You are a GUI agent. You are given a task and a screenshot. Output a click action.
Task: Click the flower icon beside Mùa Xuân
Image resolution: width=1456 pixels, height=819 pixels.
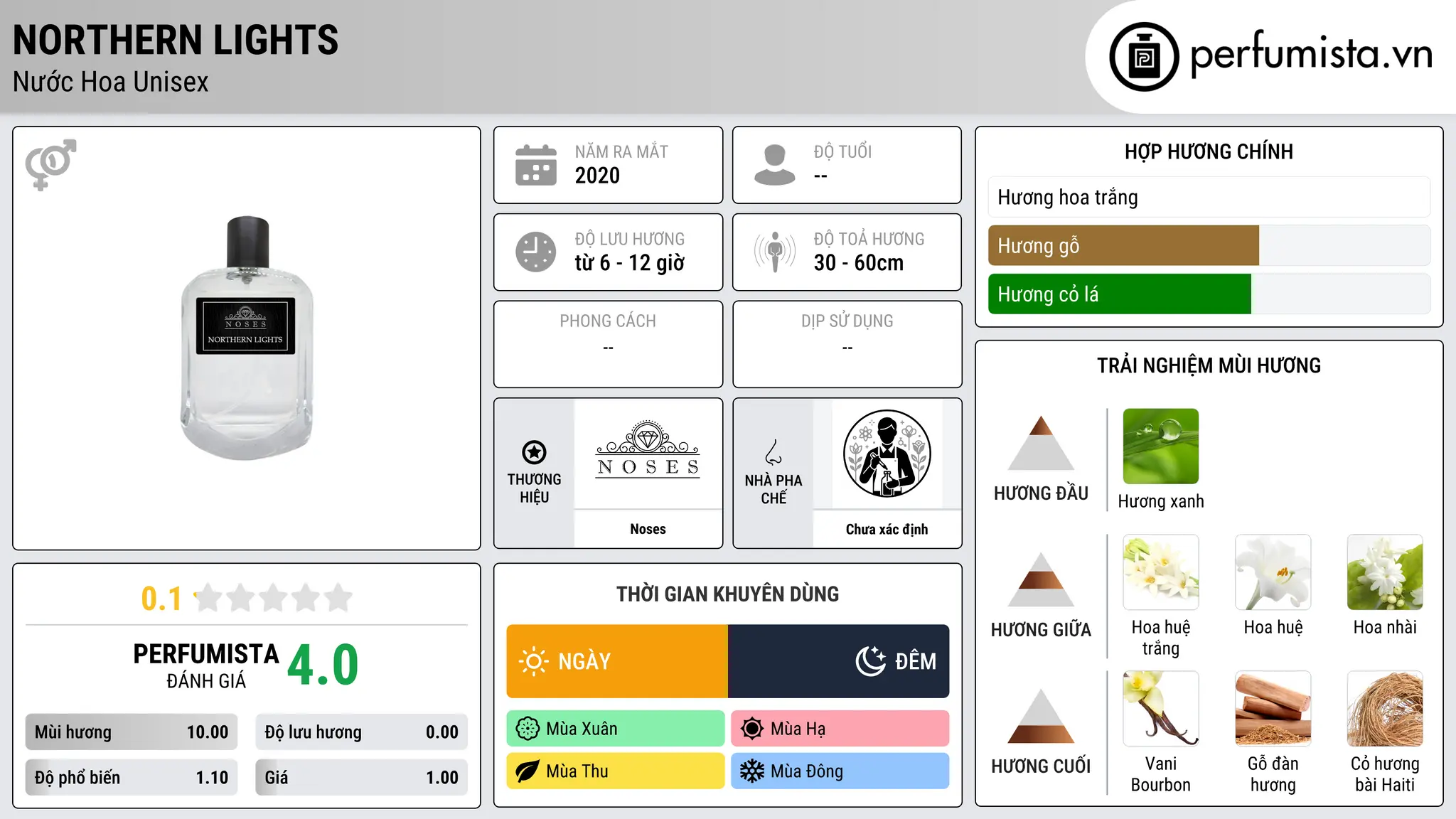(x=528, y=729)
